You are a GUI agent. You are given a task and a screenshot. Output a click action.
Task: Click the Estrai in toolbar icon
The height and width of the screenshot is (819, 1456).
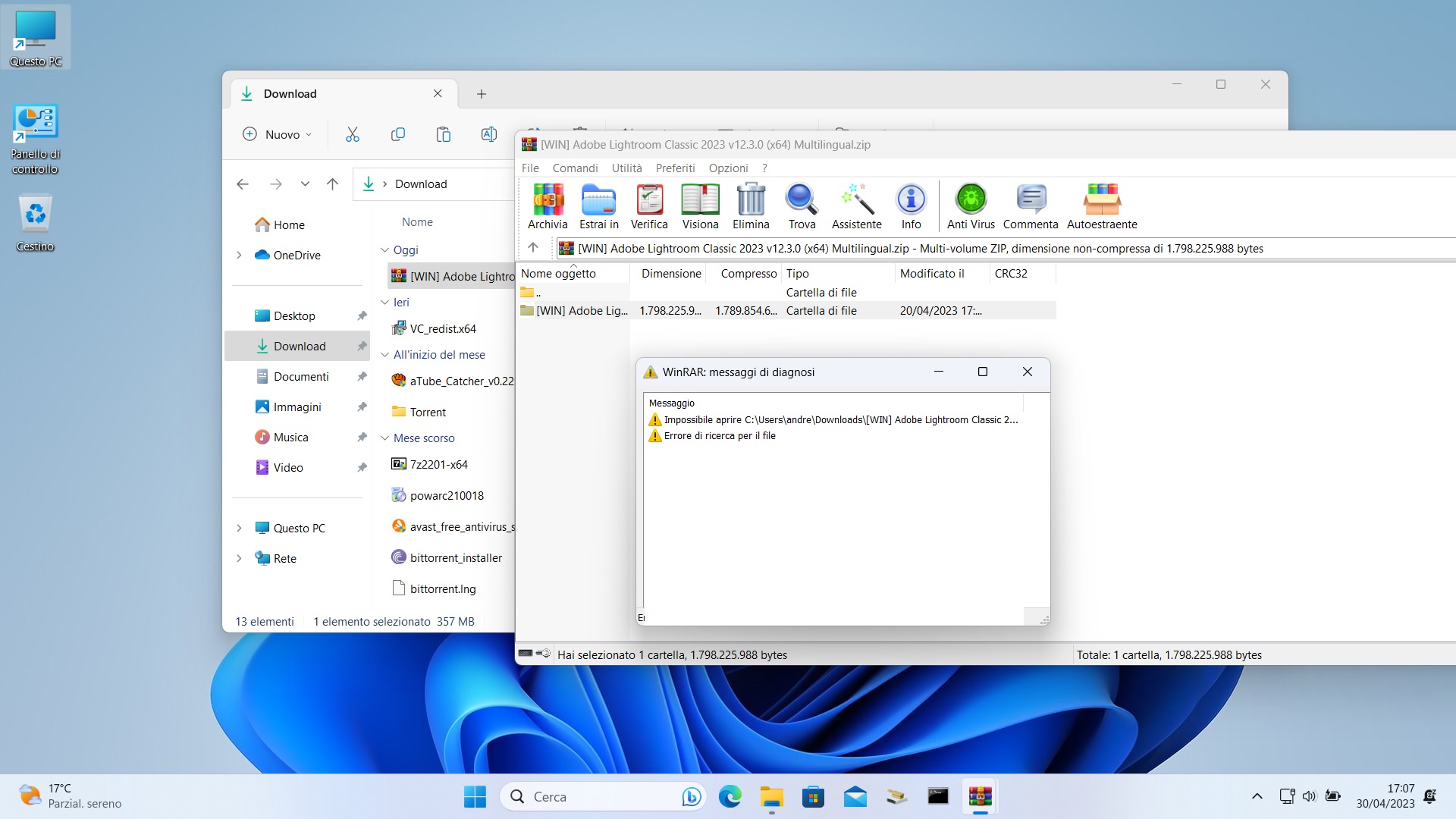click(599, 206)
